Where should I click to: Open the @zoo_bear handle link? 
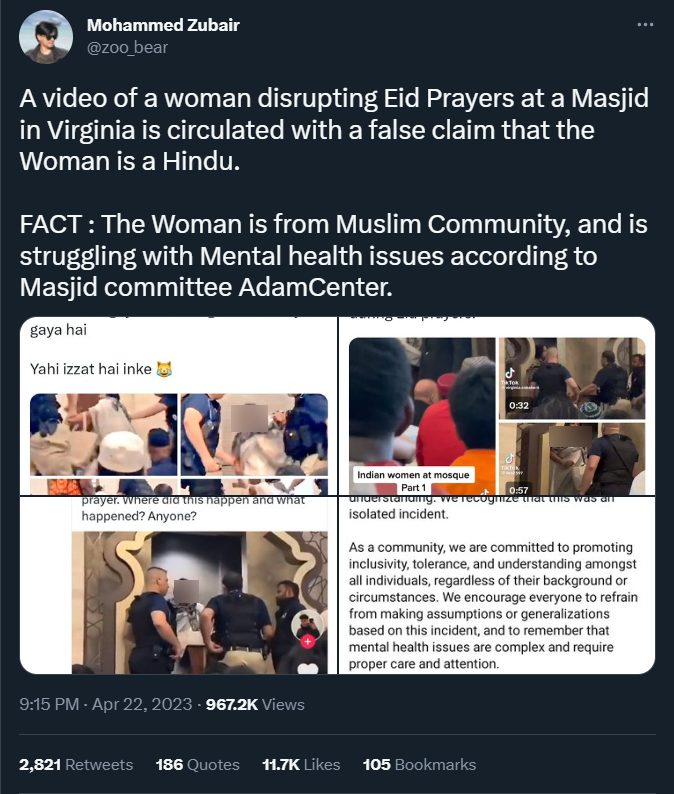coord(127,48)
